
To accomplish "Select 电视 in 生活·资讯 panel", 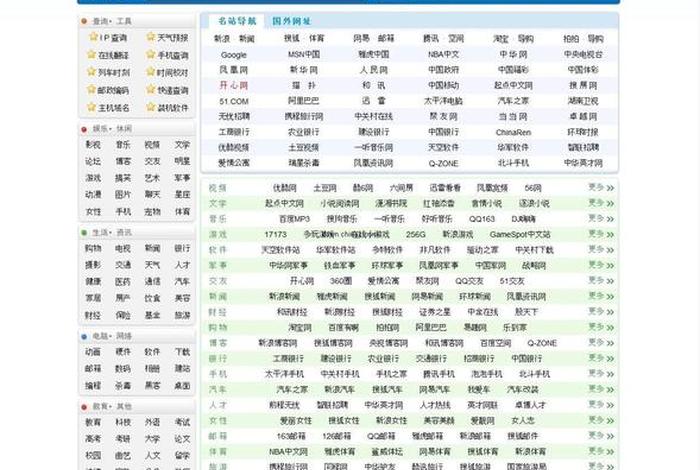I will tap(123, 248).
